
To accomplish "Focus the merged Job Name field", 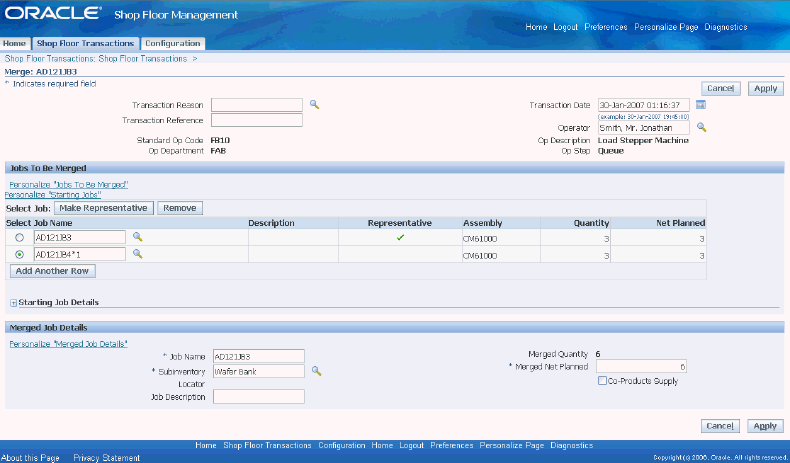I will [x=259, y=356].
